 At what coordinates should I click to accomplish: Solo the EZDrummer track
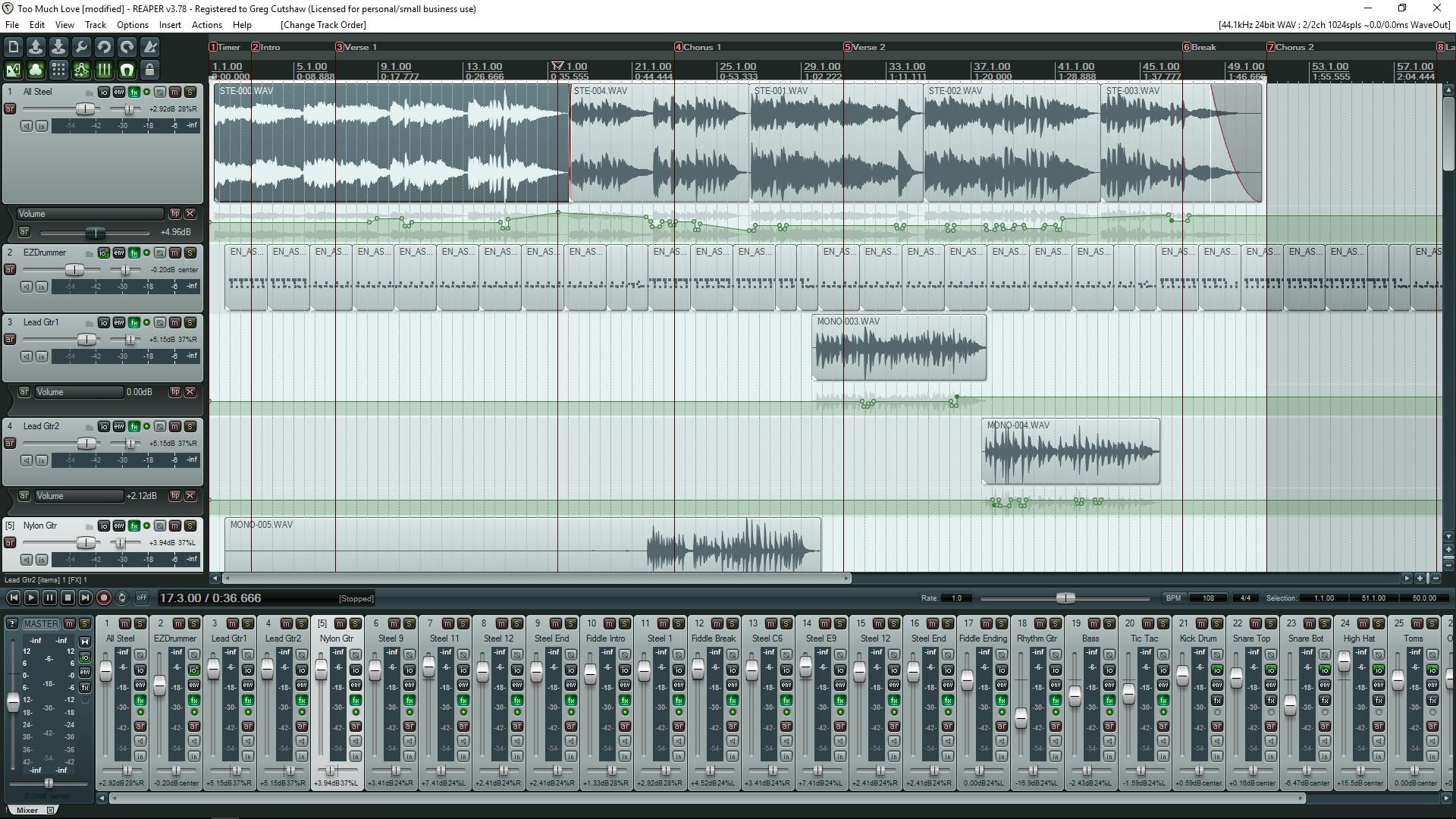click(x=190, y=253)
